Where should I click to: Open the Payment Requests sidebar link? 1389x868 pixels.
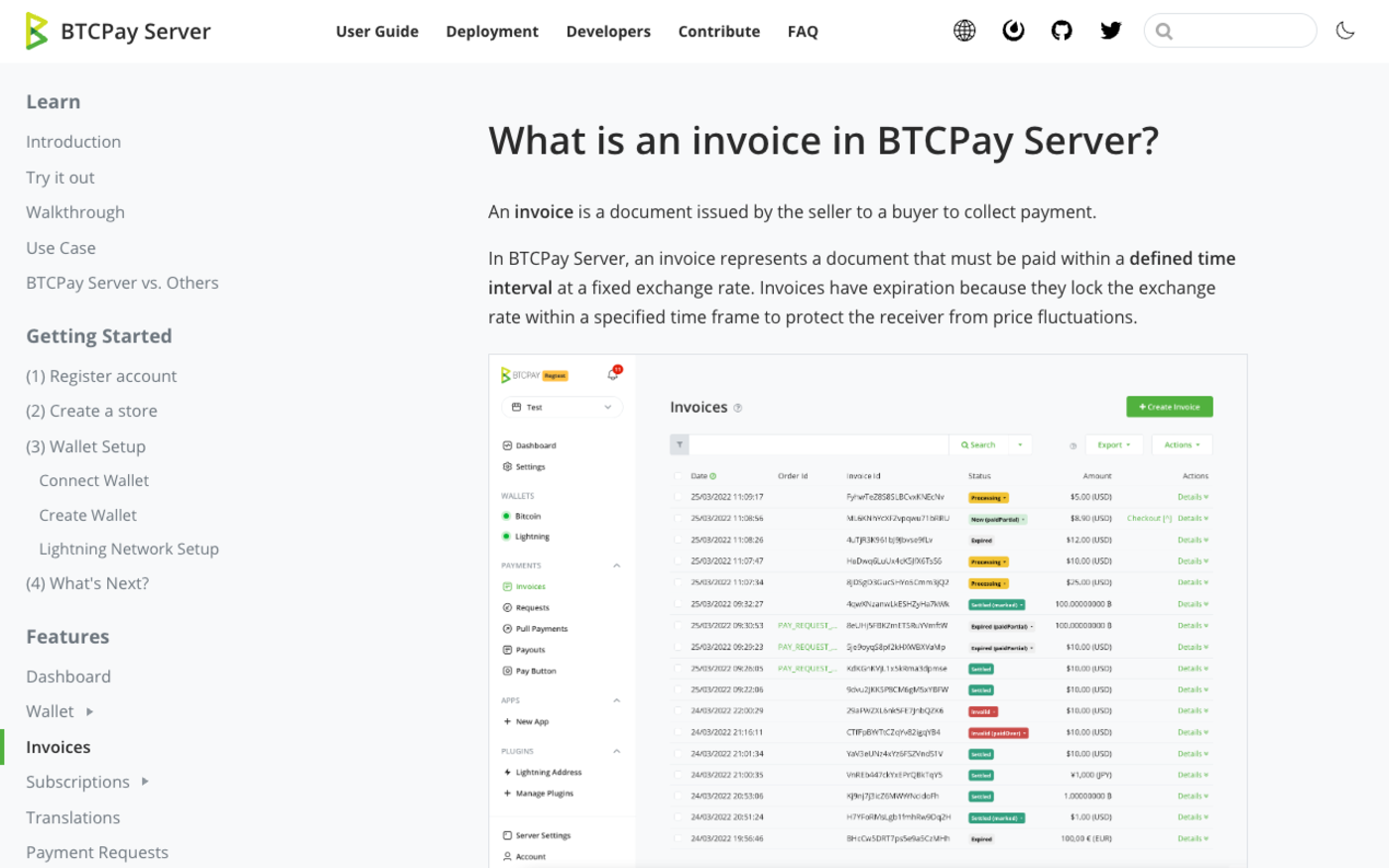[x=97, y=852]
